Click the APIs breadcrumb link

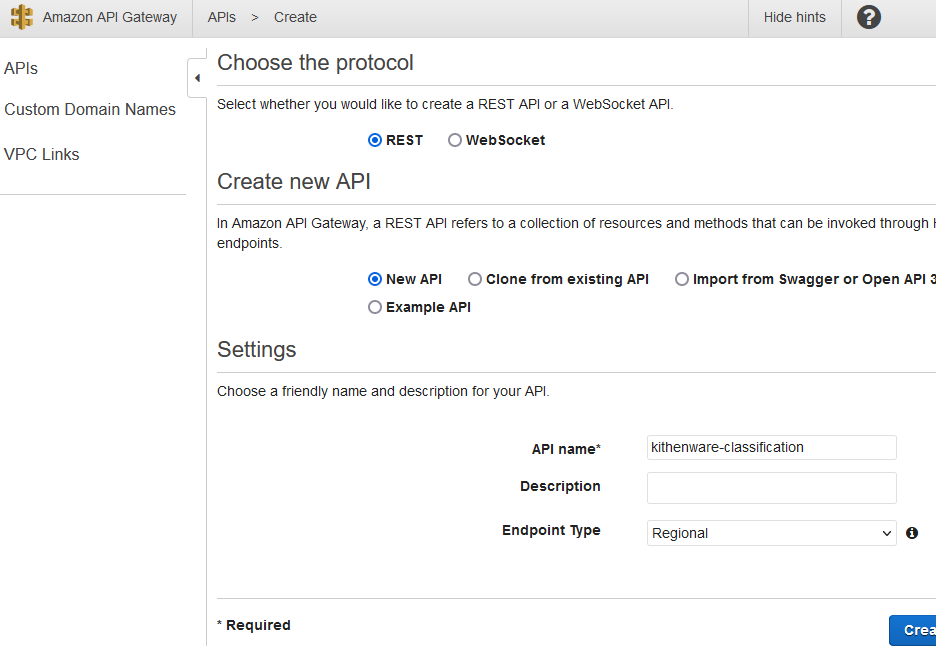click(221, 17)
